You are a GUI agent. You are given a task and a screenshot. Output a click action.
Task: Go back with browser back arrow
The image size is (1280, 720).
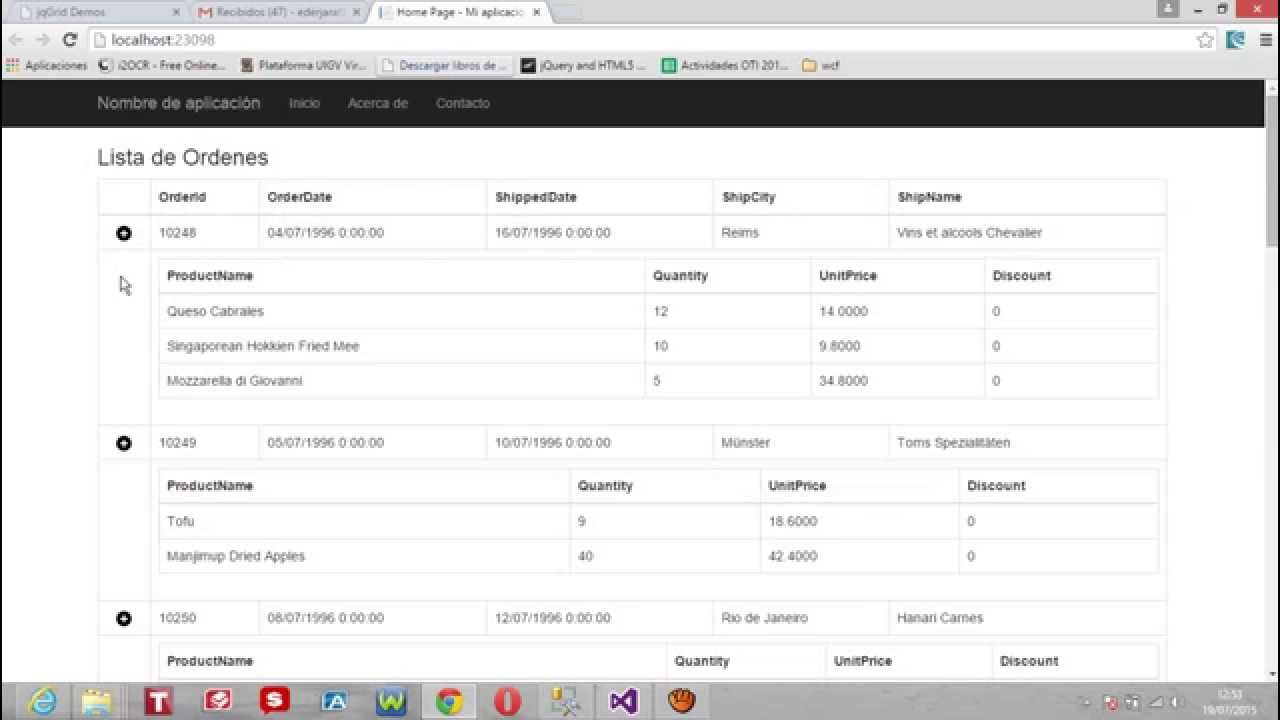(x=16, y=40)
